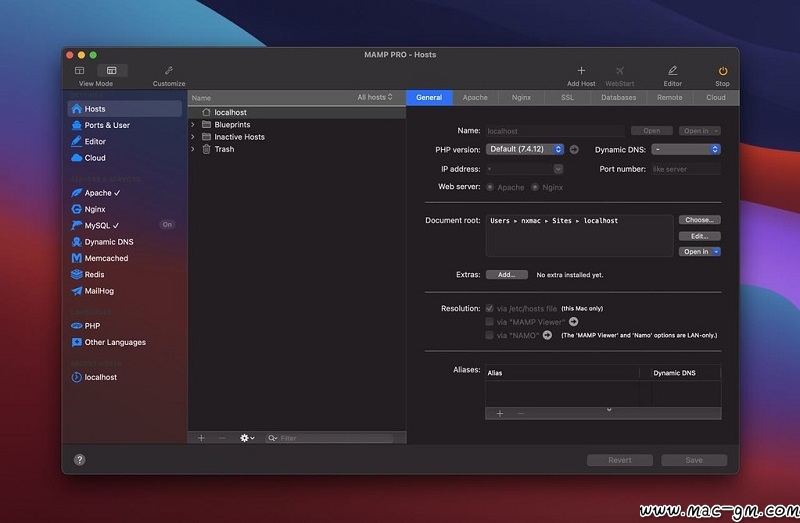The image size is (800, 523).
Task: Click the Add Host plus icon
Action: coord(581,70)
